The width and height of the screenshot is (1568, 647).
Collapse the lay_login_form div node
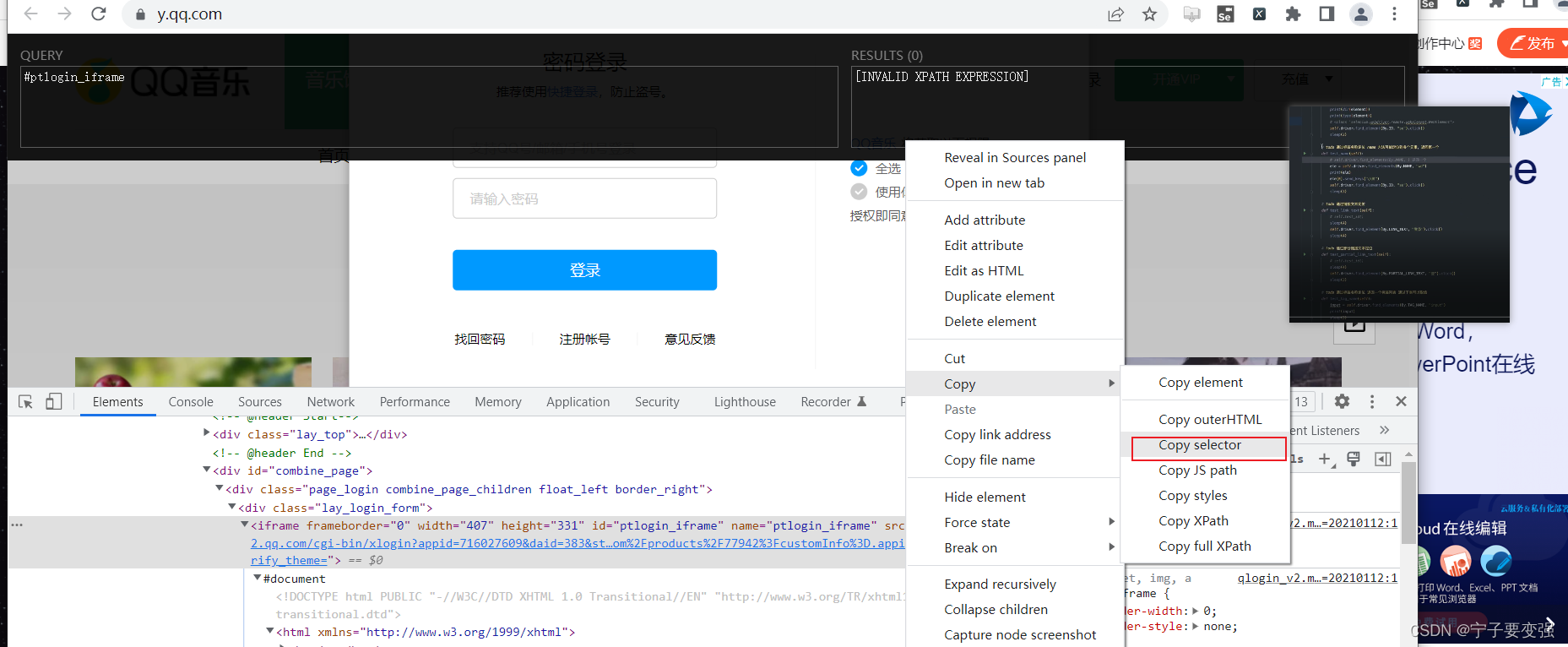coord(232,507)
